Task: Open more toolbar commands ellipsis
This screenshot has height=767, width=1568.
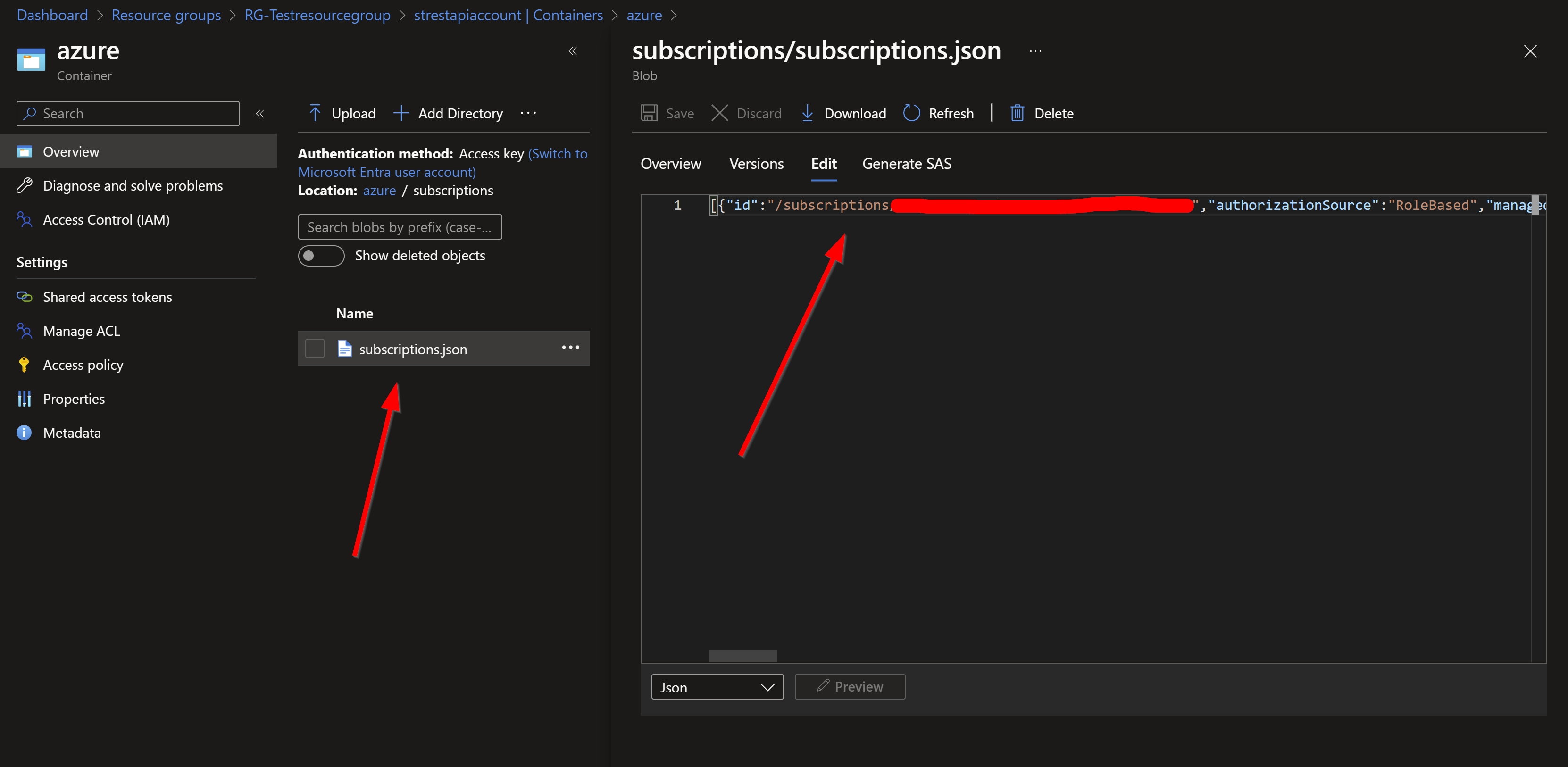Action: (528, 113)
